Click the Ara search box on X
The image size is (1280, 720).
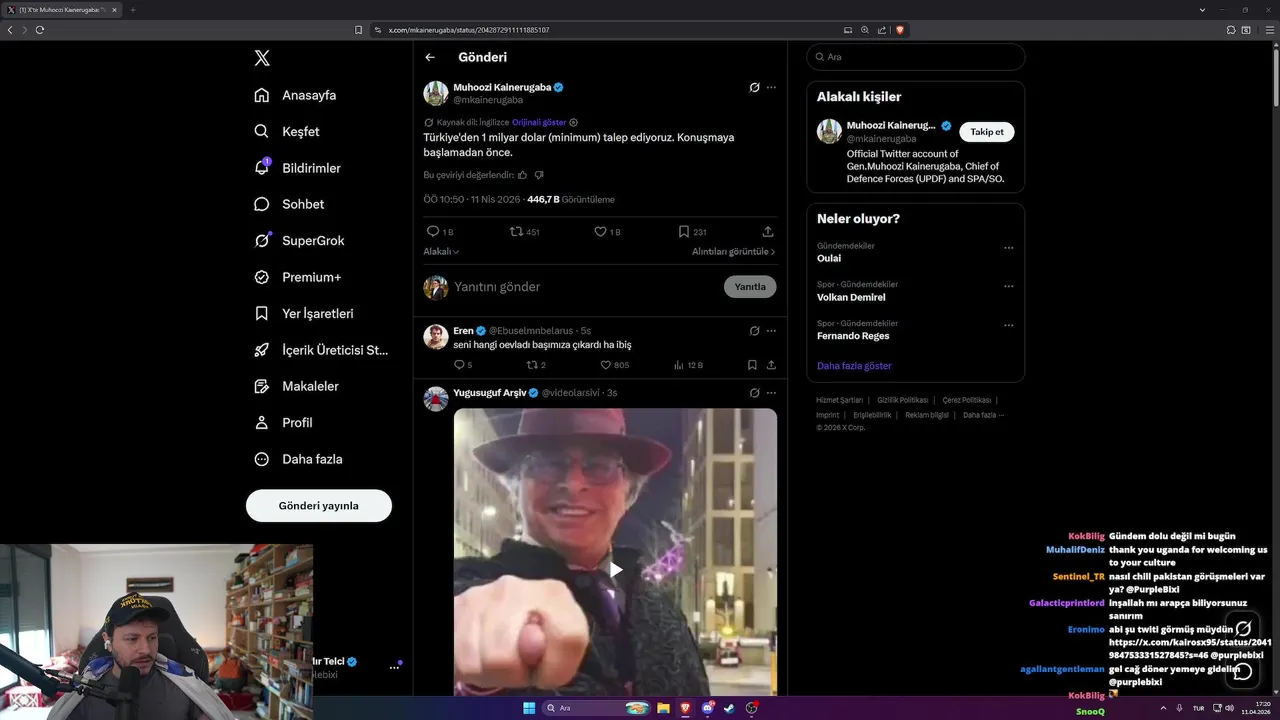(916, 57)
